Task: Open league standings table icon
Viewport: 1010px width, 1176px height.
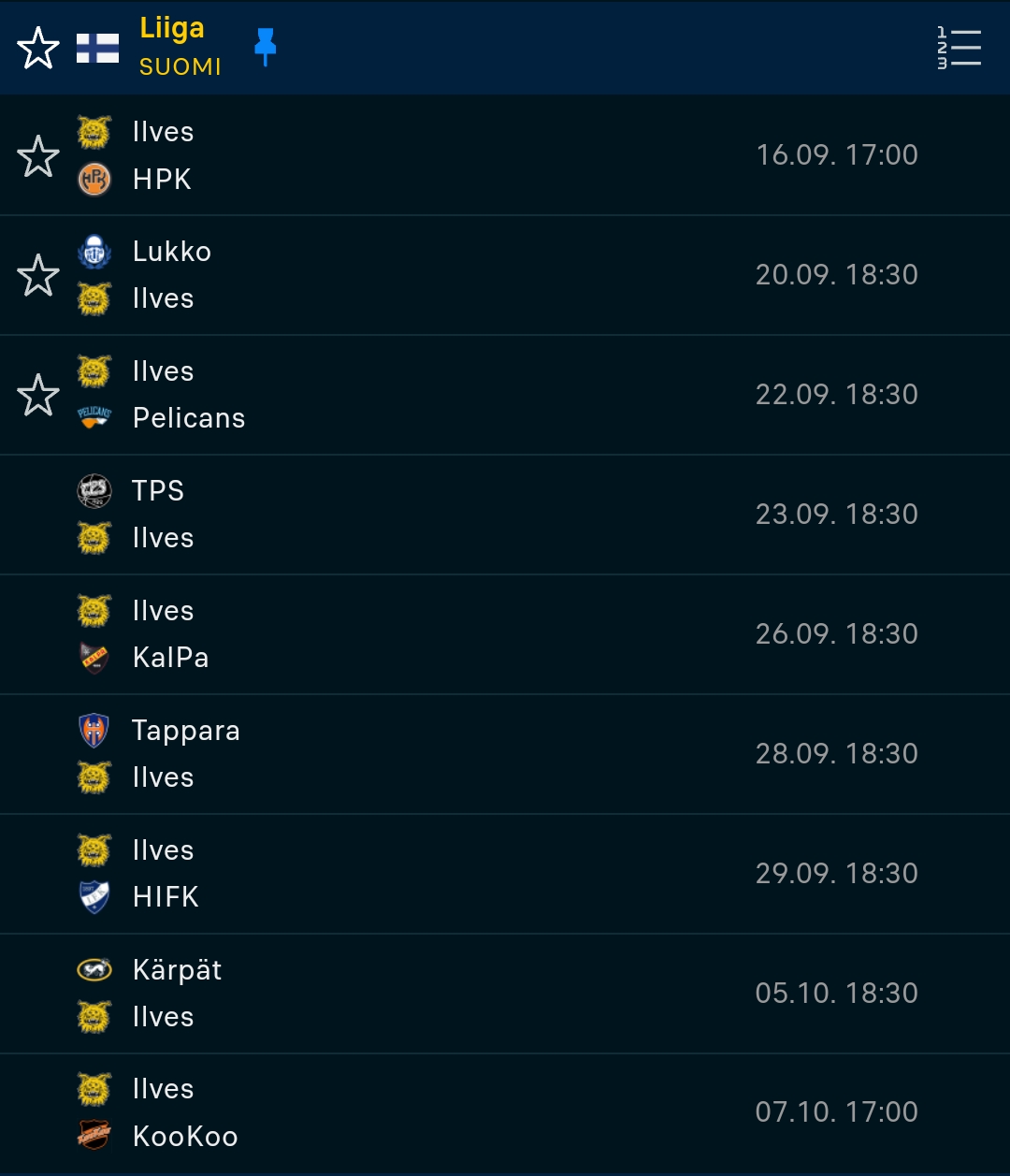Action: 959,48
